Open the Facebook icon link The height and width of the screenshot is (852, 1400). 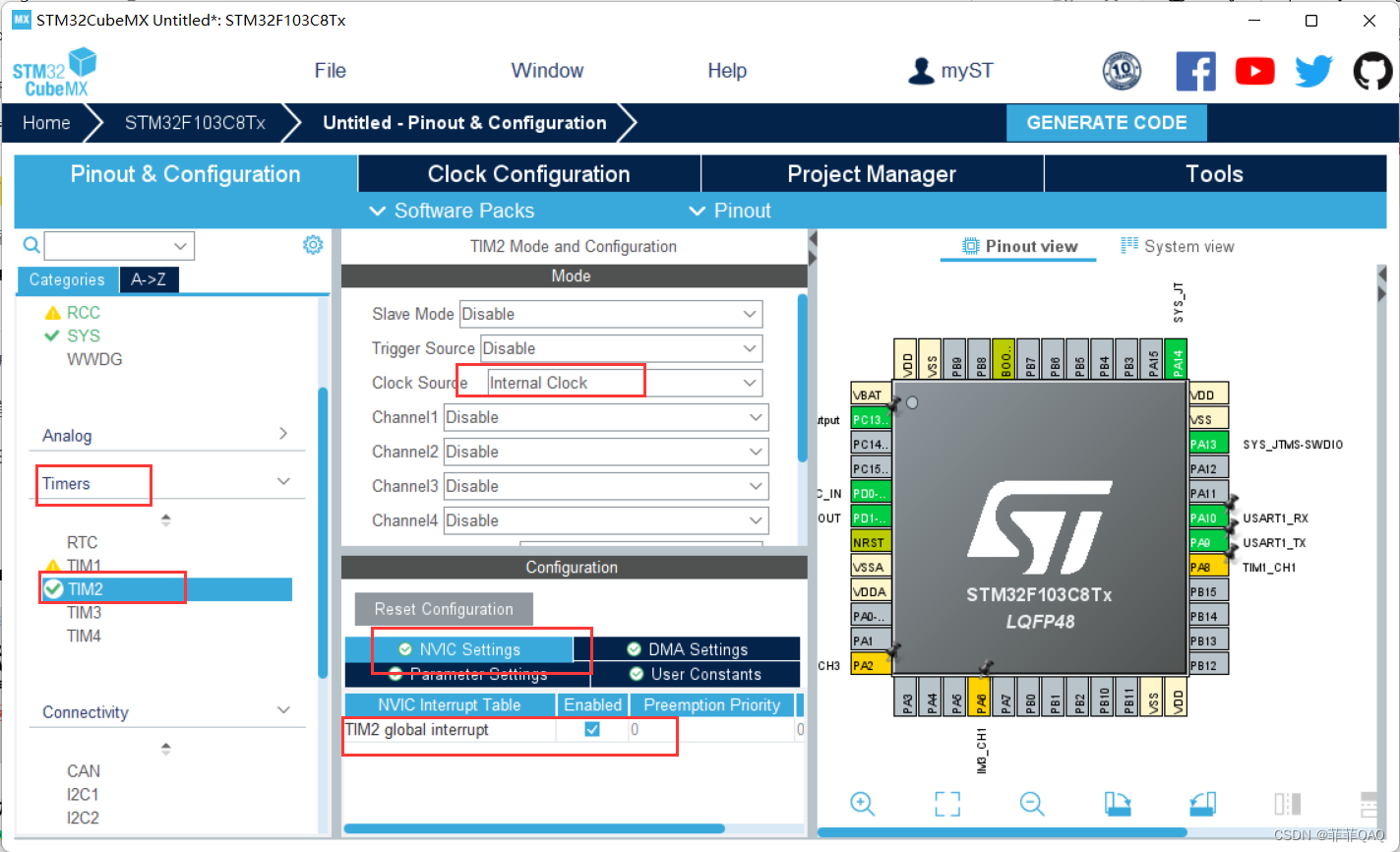[1195, 71]
